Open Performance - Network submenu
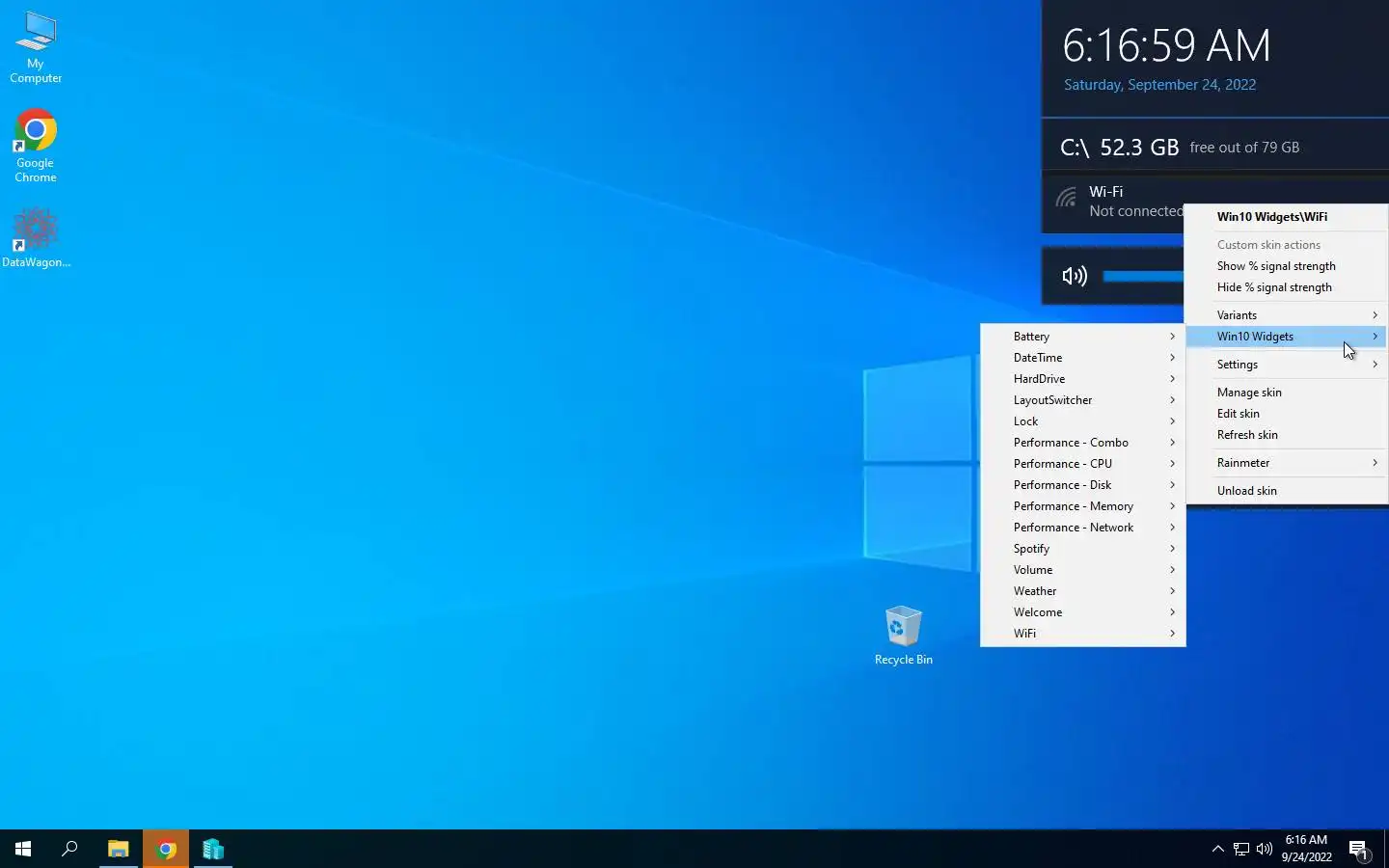The width and height of the screenshot is (1389, 868). click(x=1082, y=528)
